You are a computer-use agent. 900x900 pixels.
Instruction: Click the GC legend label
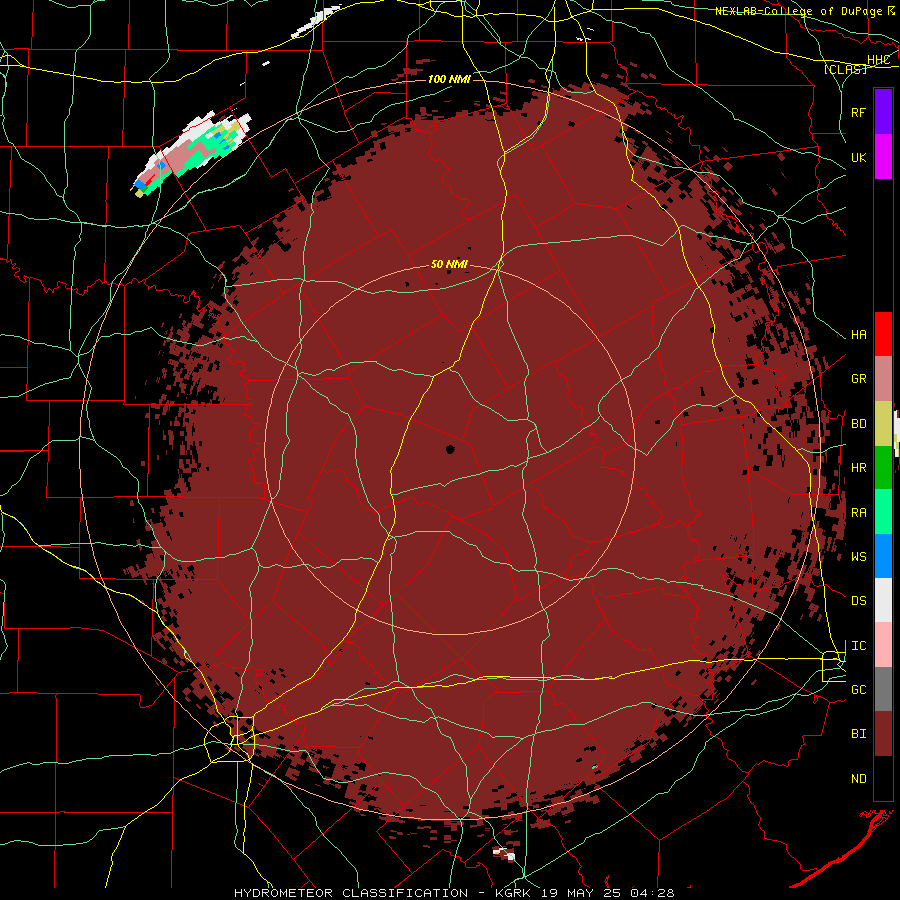(858, 690)
